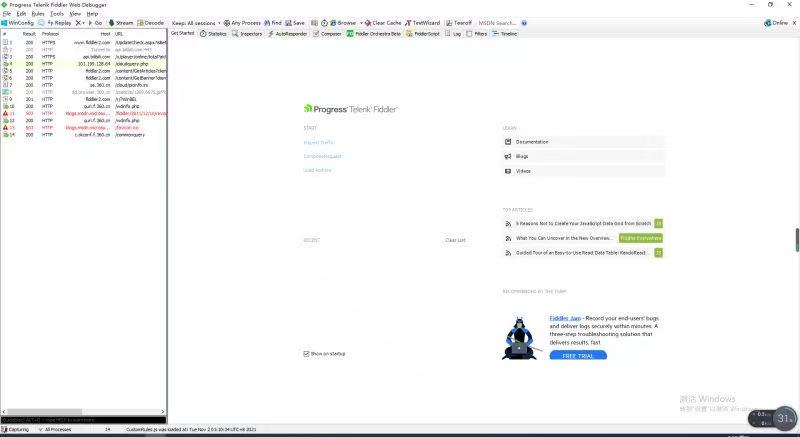
Task: Switch to the Inspectors tab
Action: tap(247, 34)
